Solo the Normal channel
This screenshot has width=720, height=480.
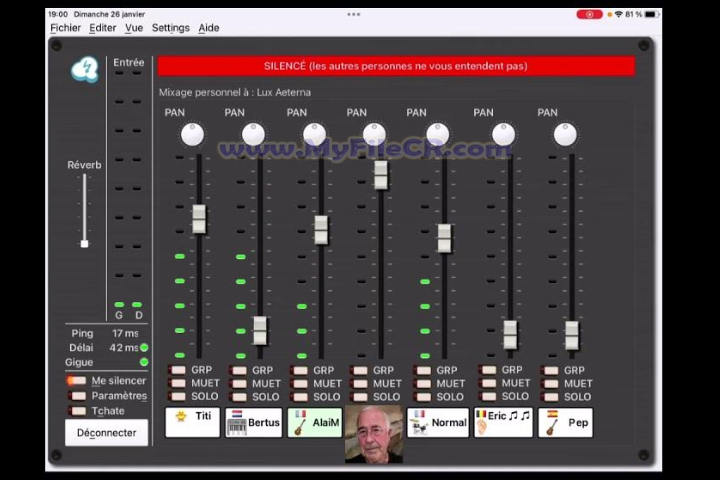tap(423, 397)
